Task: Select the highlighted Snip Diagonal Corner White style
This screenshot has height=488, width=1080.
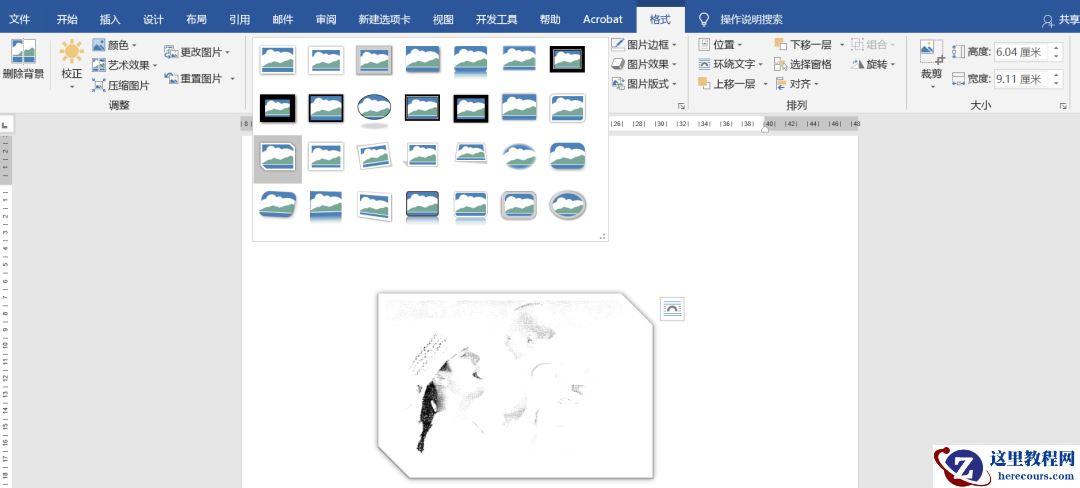Action: tap(278, 158)
